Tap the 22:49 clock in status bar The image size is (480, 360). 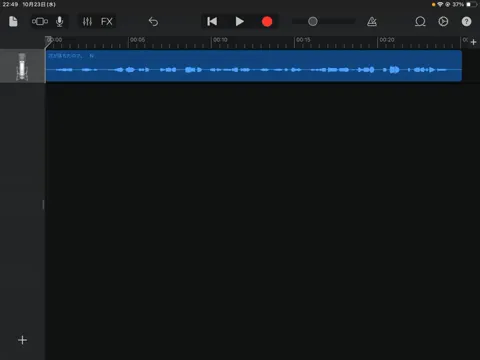pos(10,4)
